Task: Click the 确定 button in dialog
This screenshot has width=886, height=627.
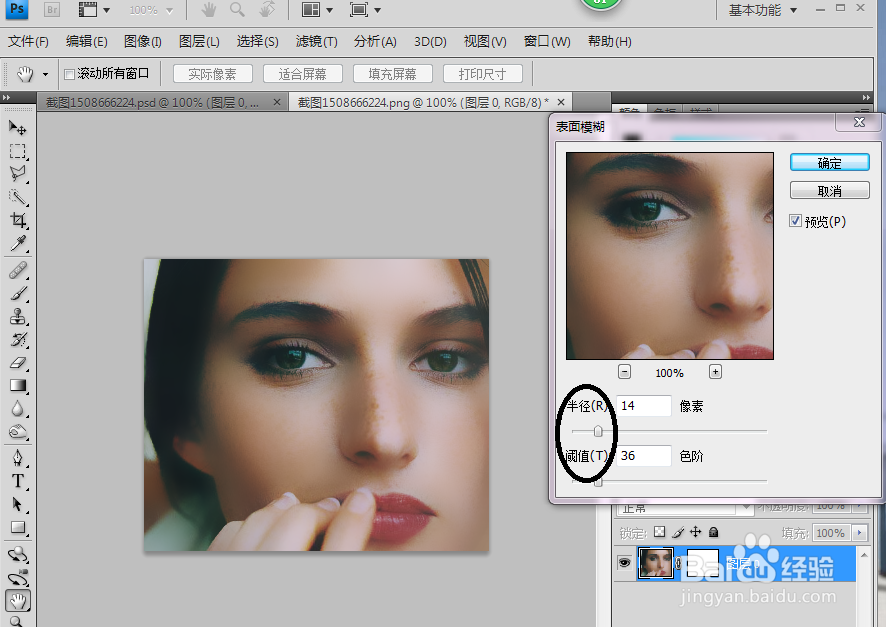Action: [x=829, y=163]
